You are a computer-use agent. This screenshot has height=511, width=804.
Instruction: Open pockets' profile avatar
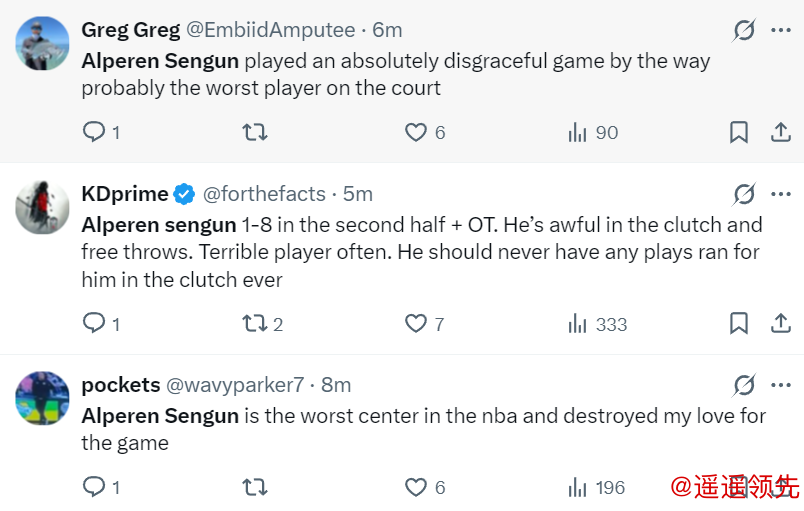(x=42, y=398)
